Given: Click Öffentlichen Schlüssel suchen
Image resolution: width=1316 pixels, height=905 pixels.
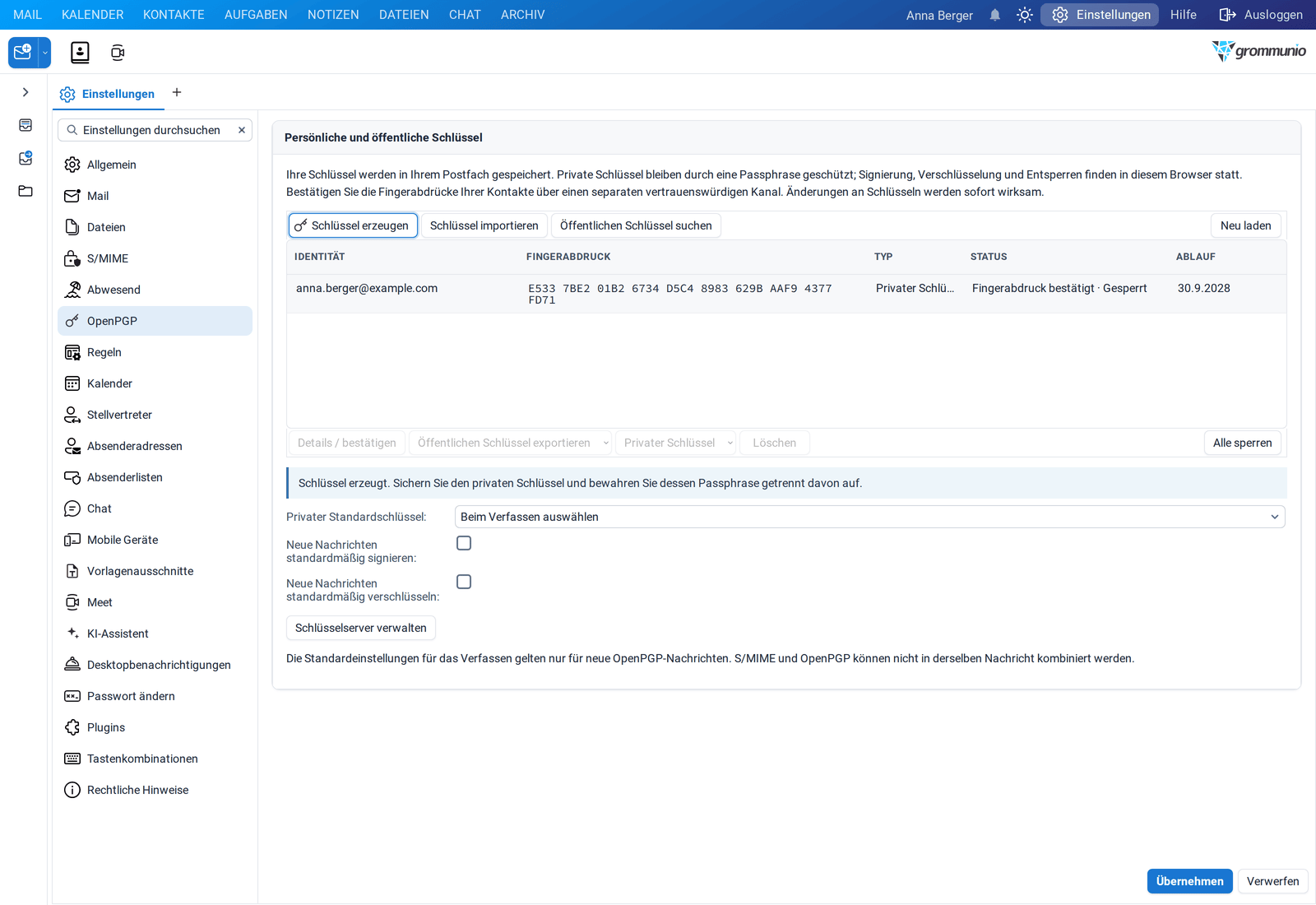Looking at the screenshot, I should [636, 225].
